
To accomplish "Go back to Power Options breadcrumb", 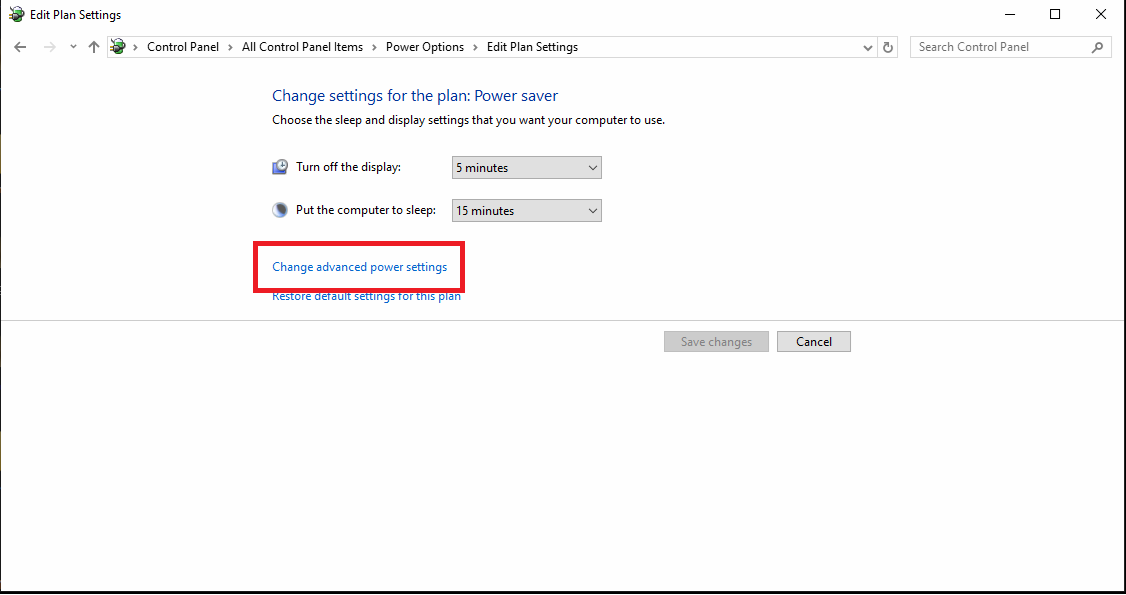I will point(425,46).
